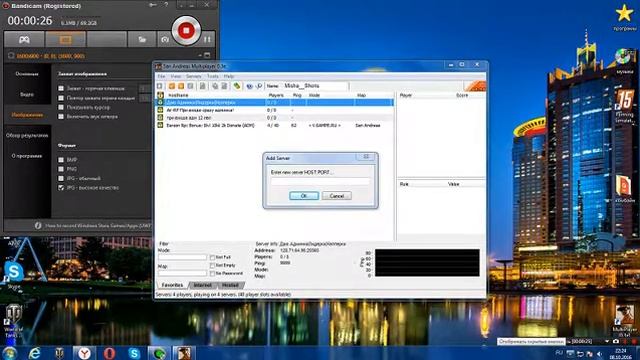Viewport: 640px width, 360px height.
Task: Open Bandicam's output folder icon
Action: click(142, 40)
